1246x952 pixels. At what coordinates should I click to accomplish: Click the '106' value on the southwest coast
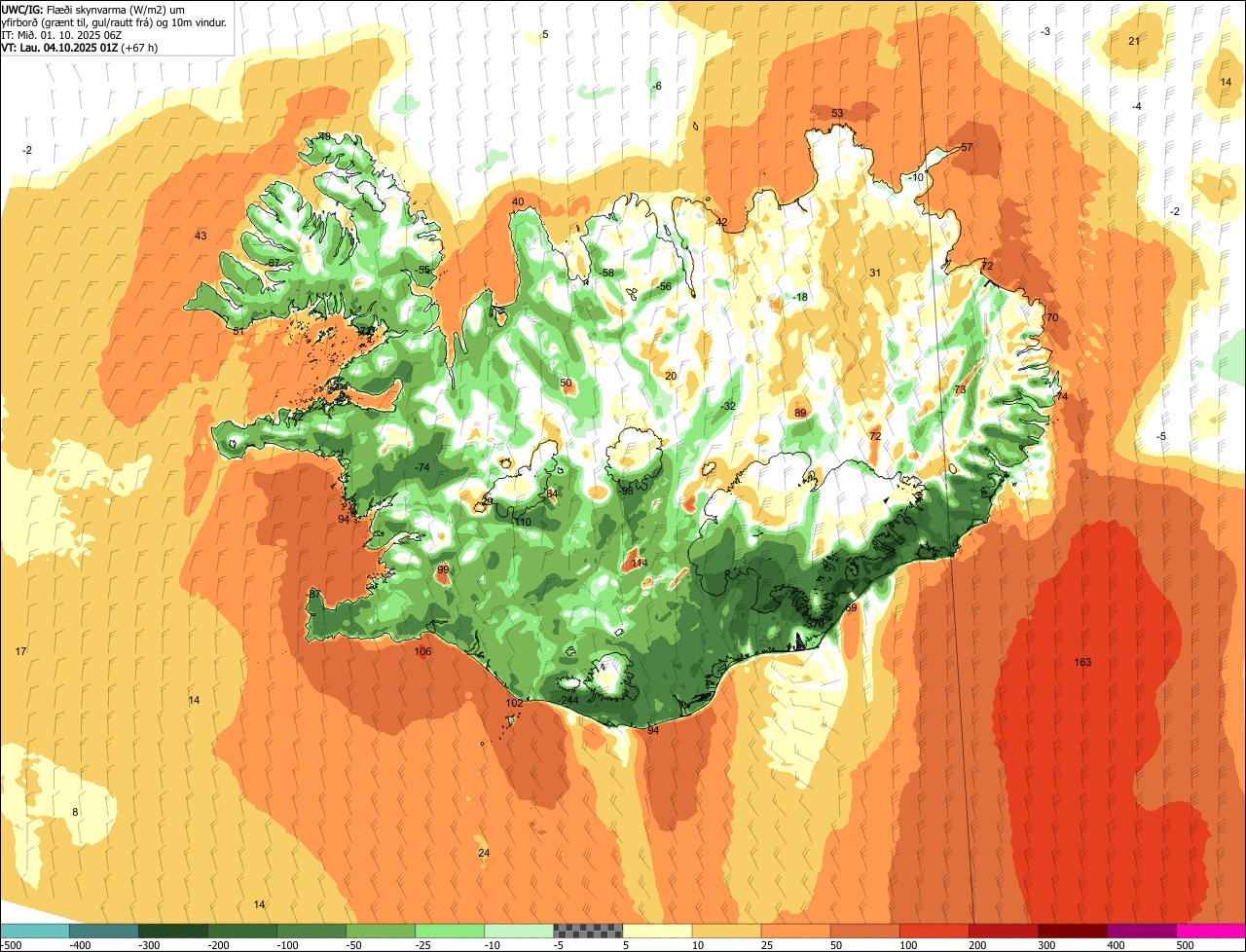click(x=422, y=652)
